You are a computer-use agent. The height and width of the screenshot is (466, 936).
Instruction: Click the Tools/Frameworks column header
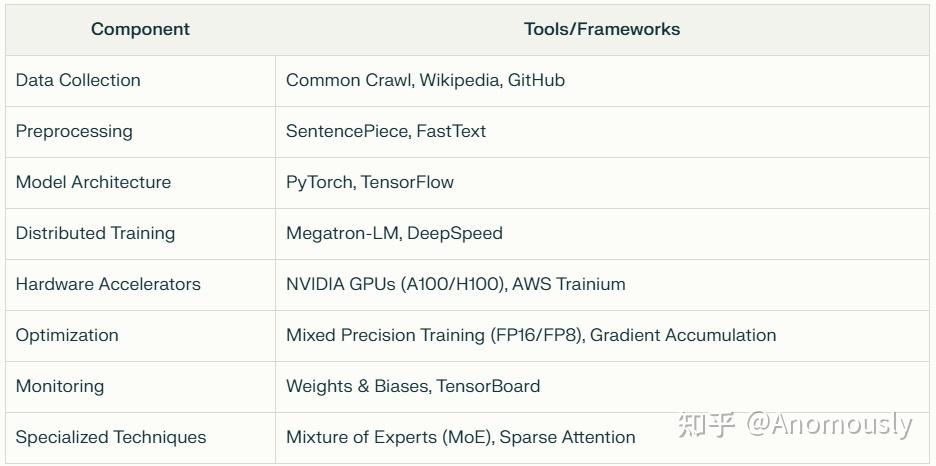(601, 29)
